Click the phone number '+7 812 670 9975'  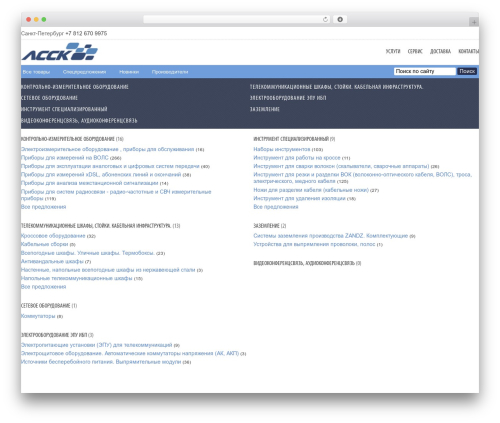[x=86, y=33]
